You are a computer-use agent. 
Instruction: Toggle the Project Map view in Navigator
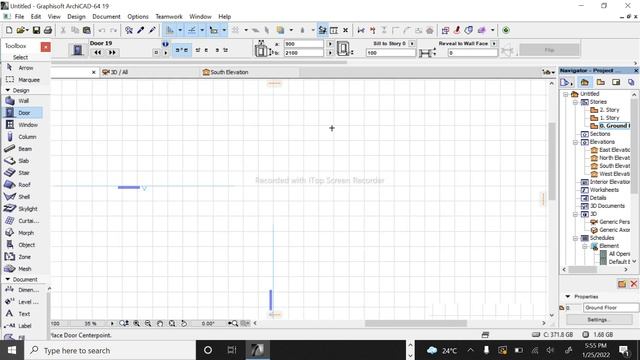coord(584,82)
